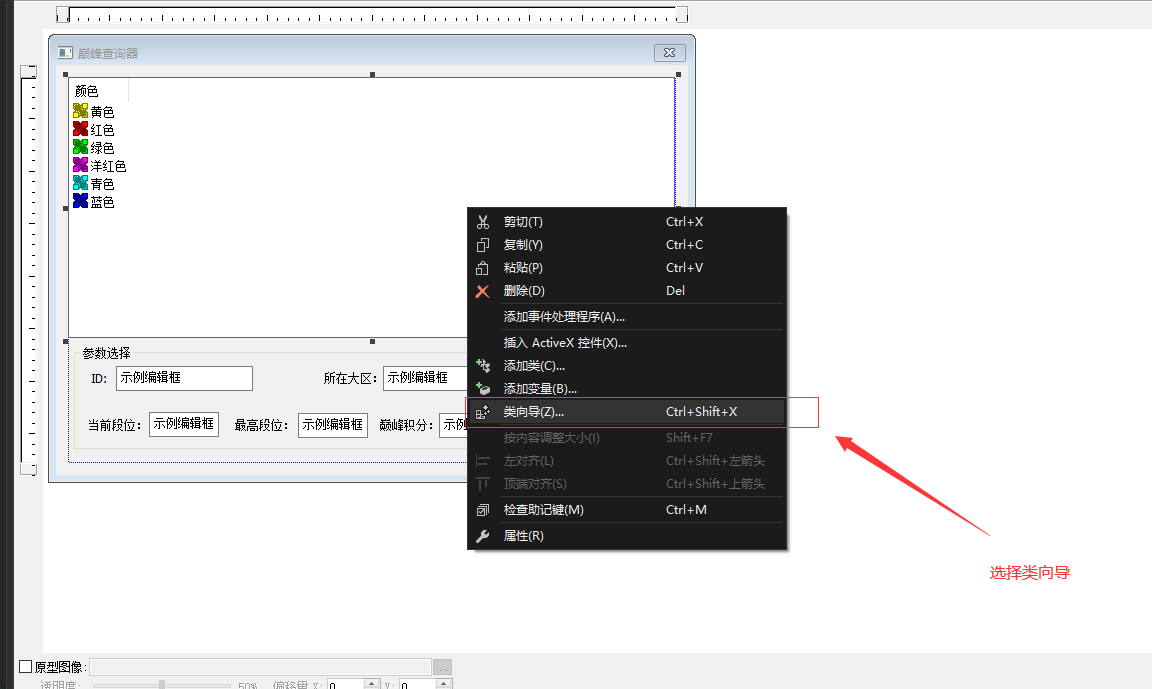Click the Class Wizard icon beside 类向导(Z)
1152x689 pixels.
[484, 411]
